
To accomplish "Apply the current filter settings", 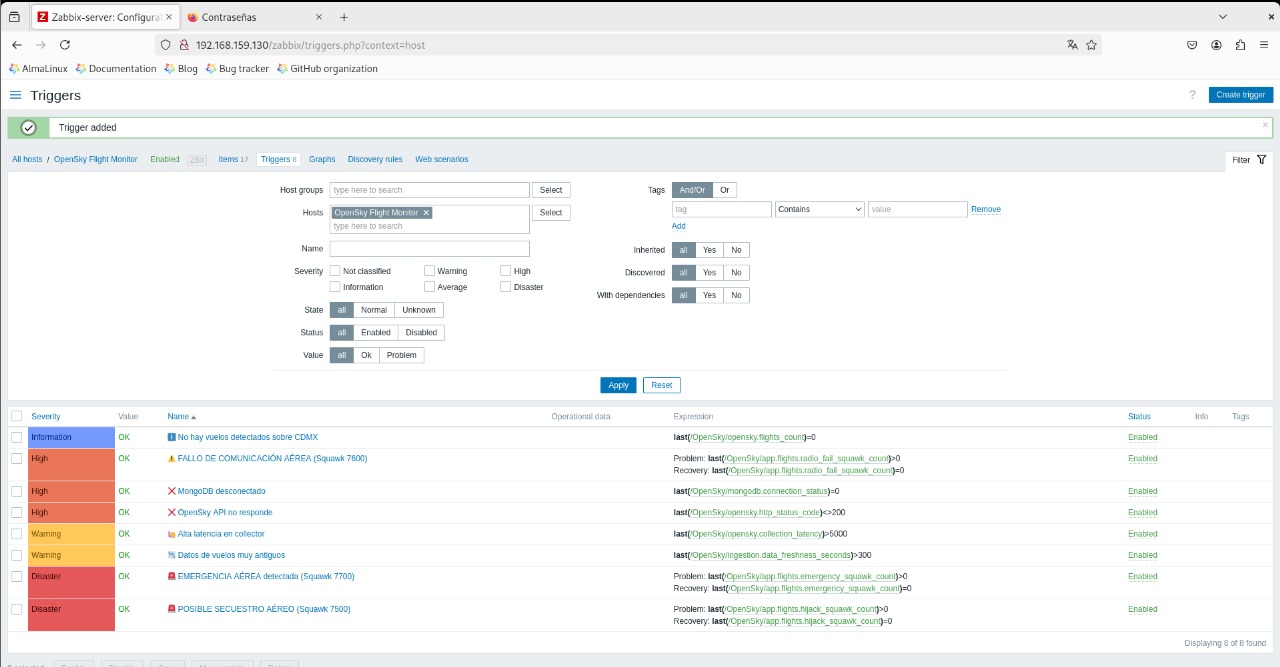I will [618, 385].
